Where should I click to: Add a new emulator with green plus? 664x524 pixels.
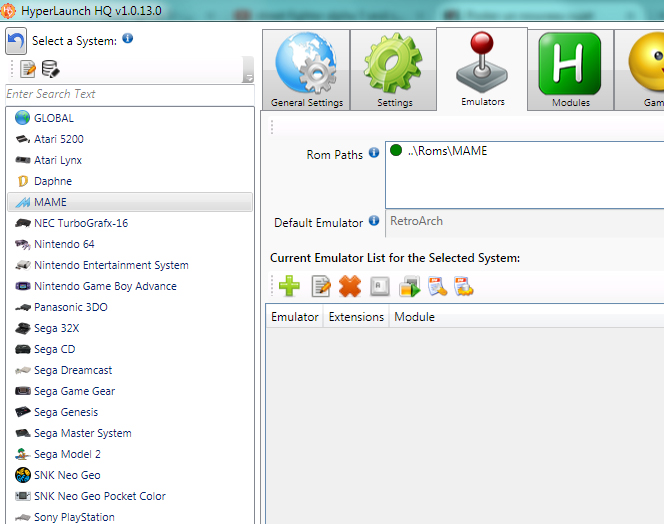point(289,286)
